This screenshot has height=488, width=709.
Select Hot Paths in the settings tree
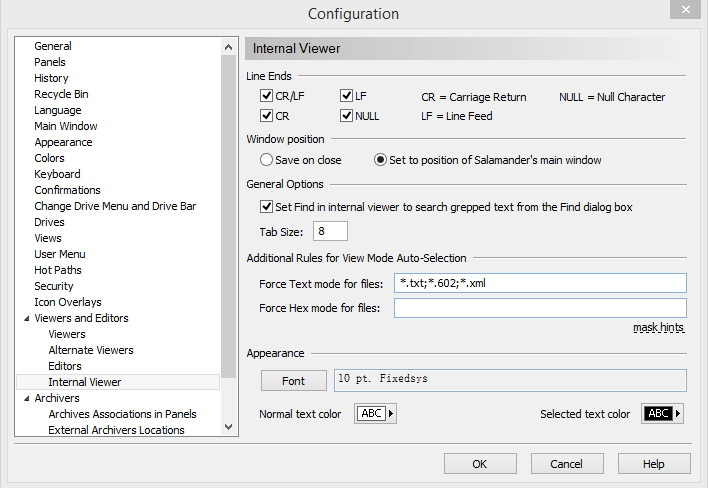point(58,270)
